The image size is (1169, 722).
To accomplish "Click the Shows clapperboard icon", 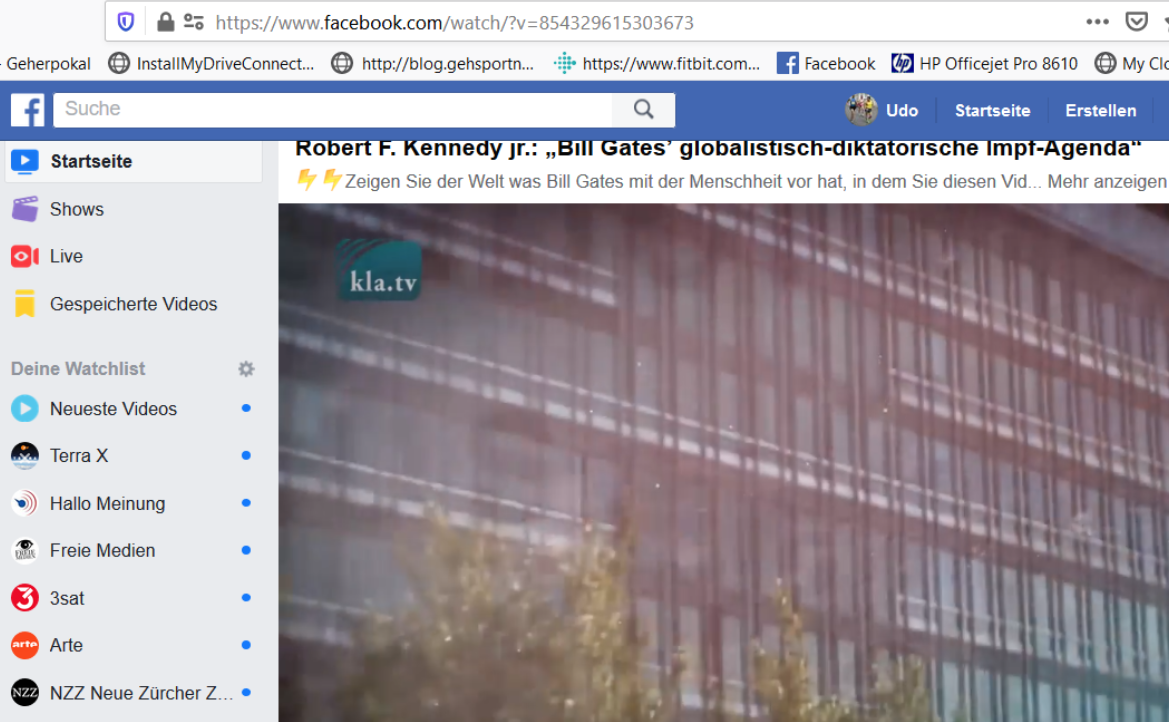I will (25, 209).
